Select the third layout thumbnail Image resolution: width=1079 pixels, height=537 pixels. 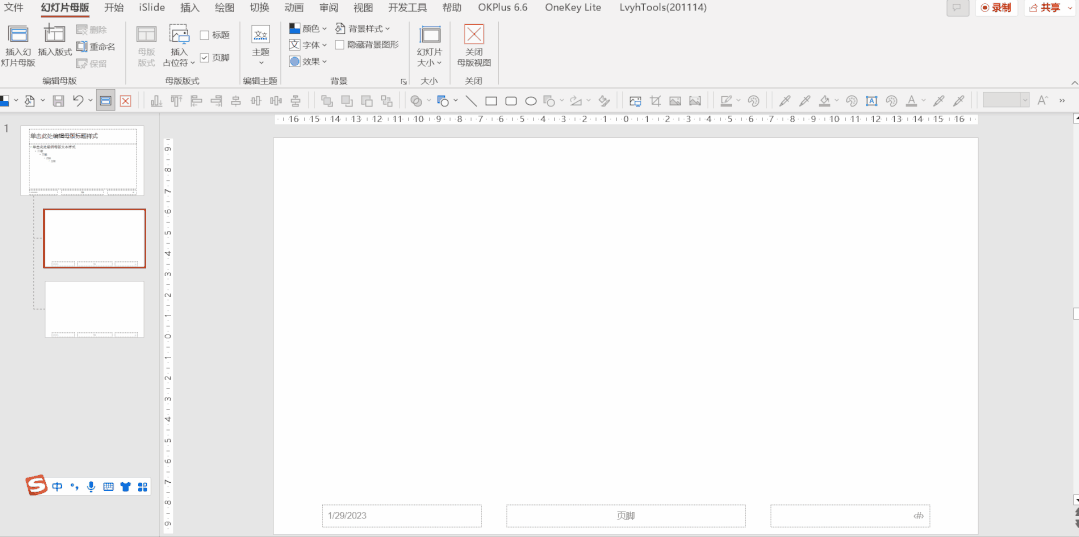click(x=95, y=309)
